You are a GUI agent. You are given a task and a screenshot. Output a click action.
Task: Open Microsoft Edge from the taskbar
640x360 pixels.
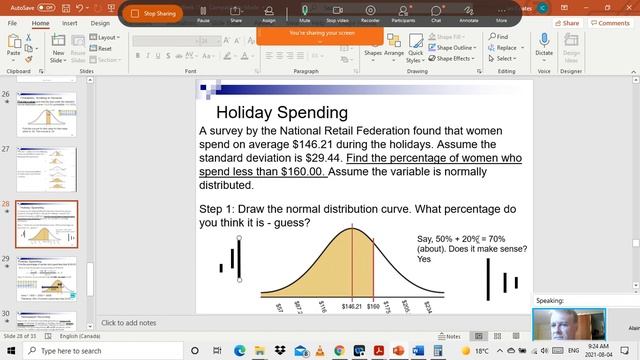240,351
